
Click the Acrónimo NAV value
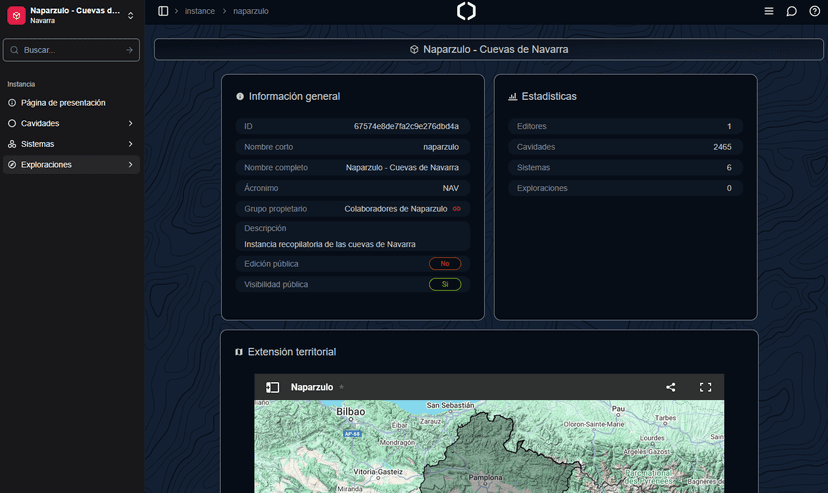450,188
